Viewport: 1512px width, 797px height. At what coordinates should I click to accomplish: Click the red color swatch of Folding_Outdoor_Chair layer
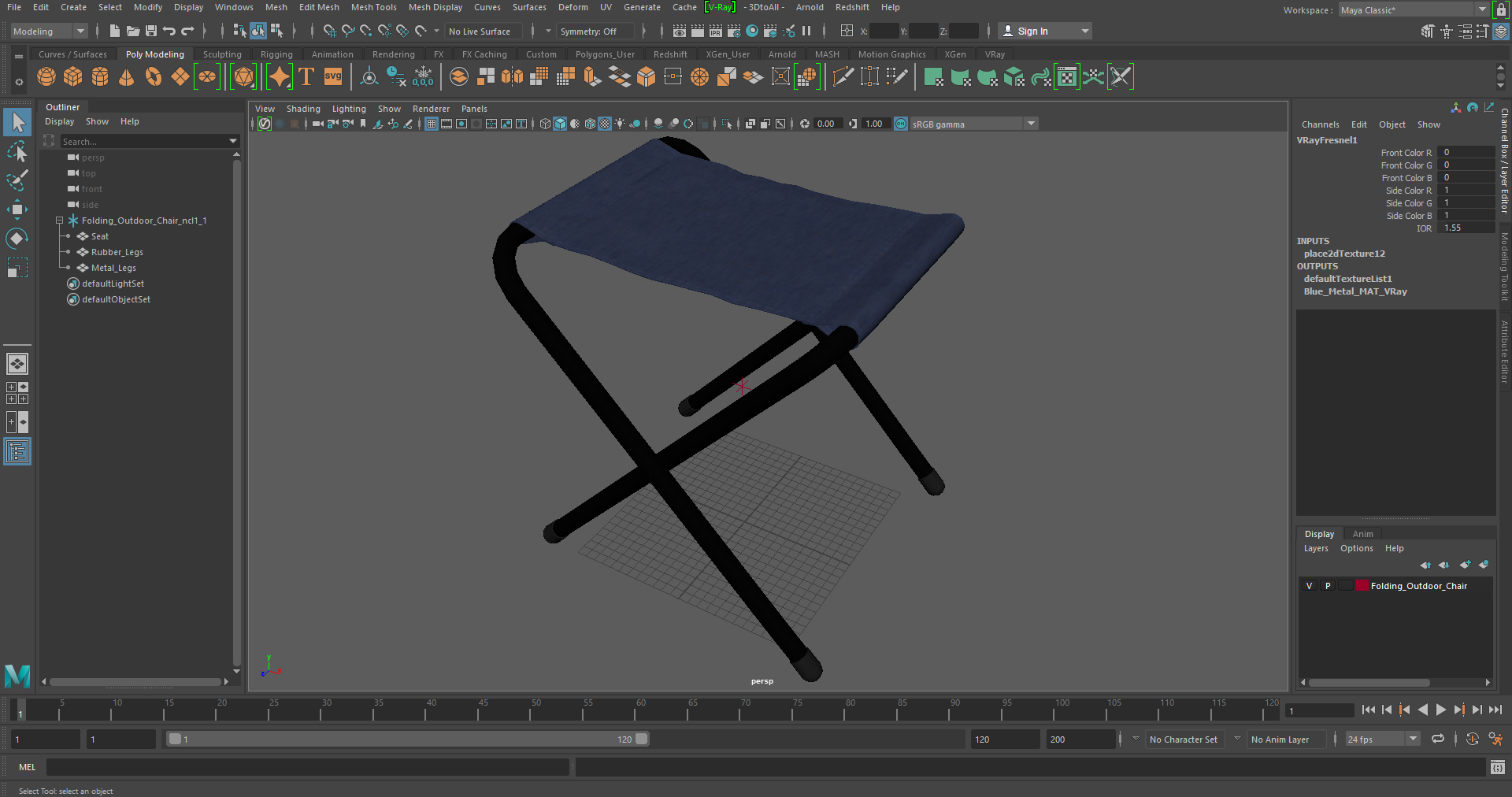pos(1362,586)
